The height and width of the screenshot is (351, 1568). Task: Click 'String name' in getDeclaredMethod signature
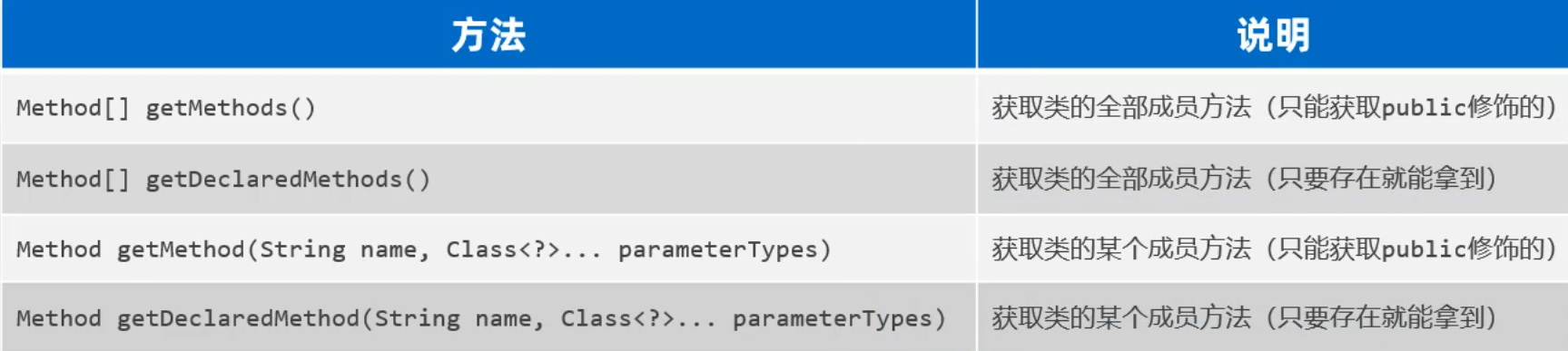452,319
